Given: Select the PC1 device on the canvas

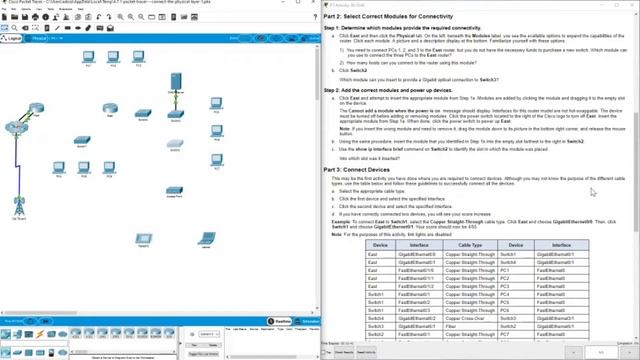Looking at the screenshot, I should coord(88,58).
